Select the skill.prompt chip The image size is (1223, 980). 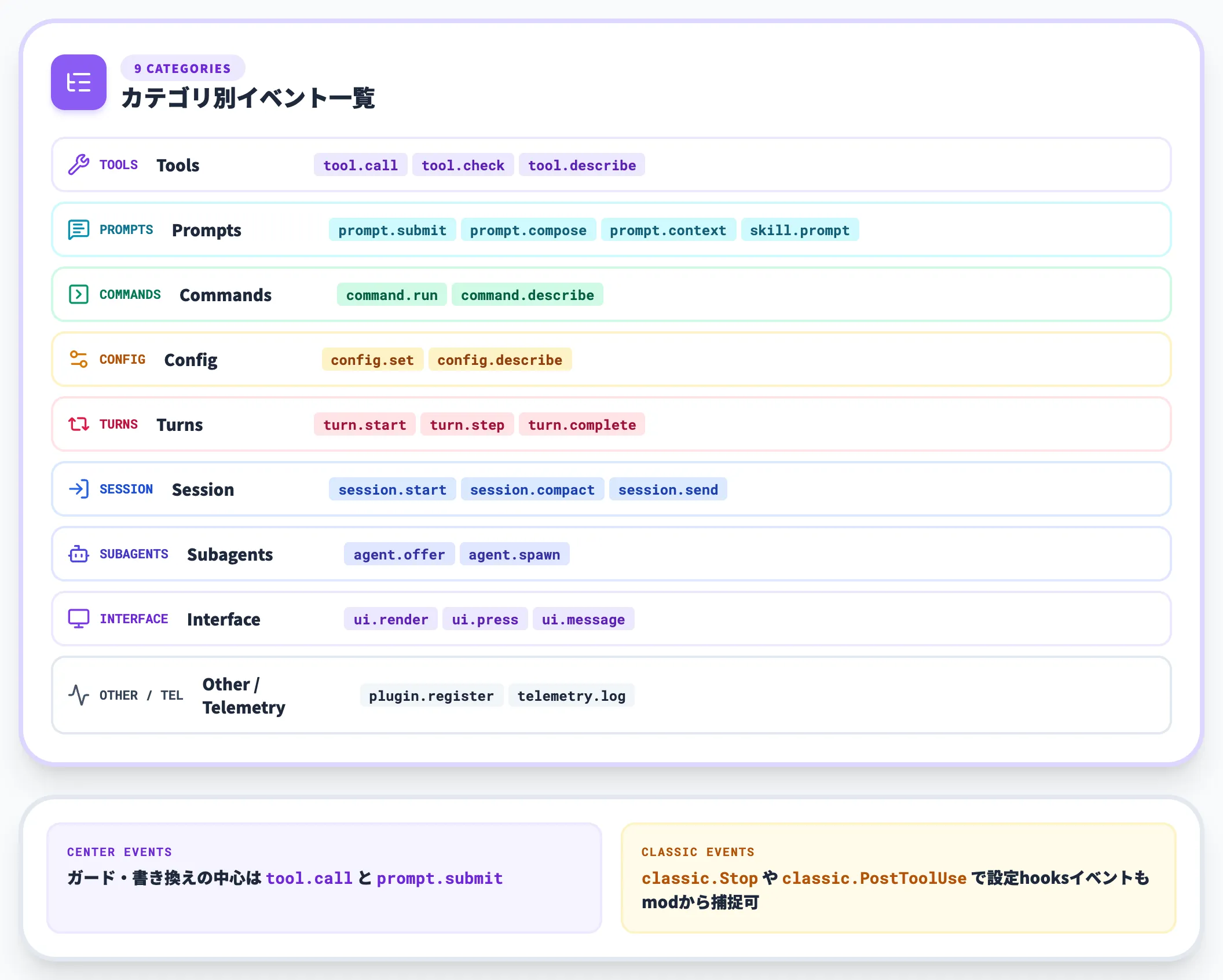coord(800,230)
